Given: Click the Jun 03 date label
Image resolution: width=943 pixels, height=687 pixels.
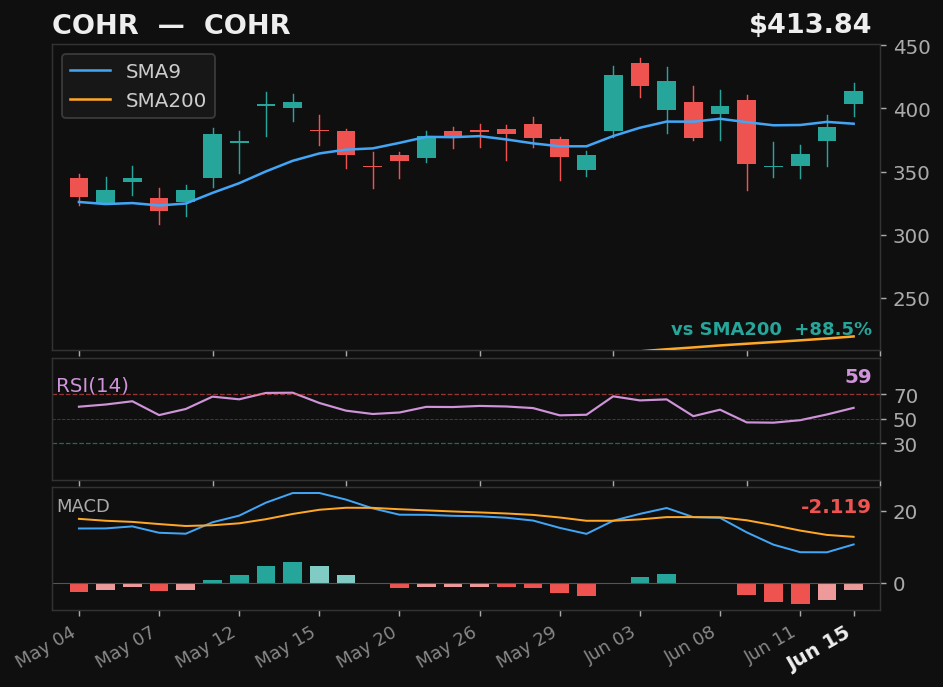Looking at the screenshot, I should 609,645.
